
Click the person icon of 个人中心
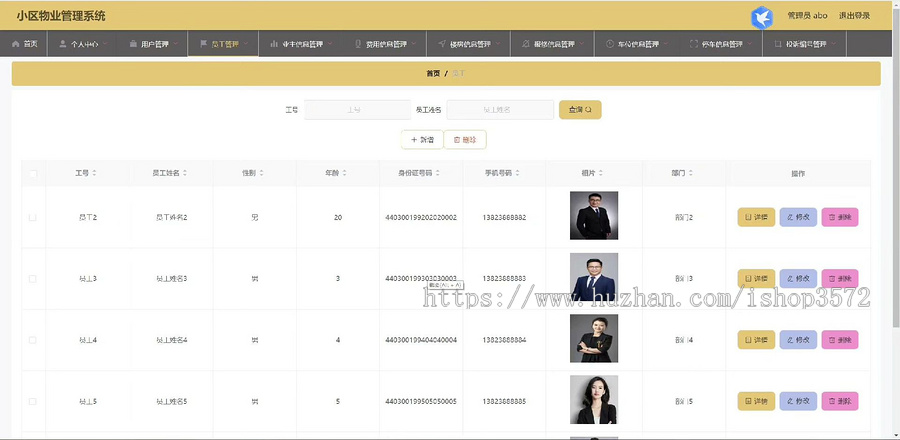pos(63,44)
